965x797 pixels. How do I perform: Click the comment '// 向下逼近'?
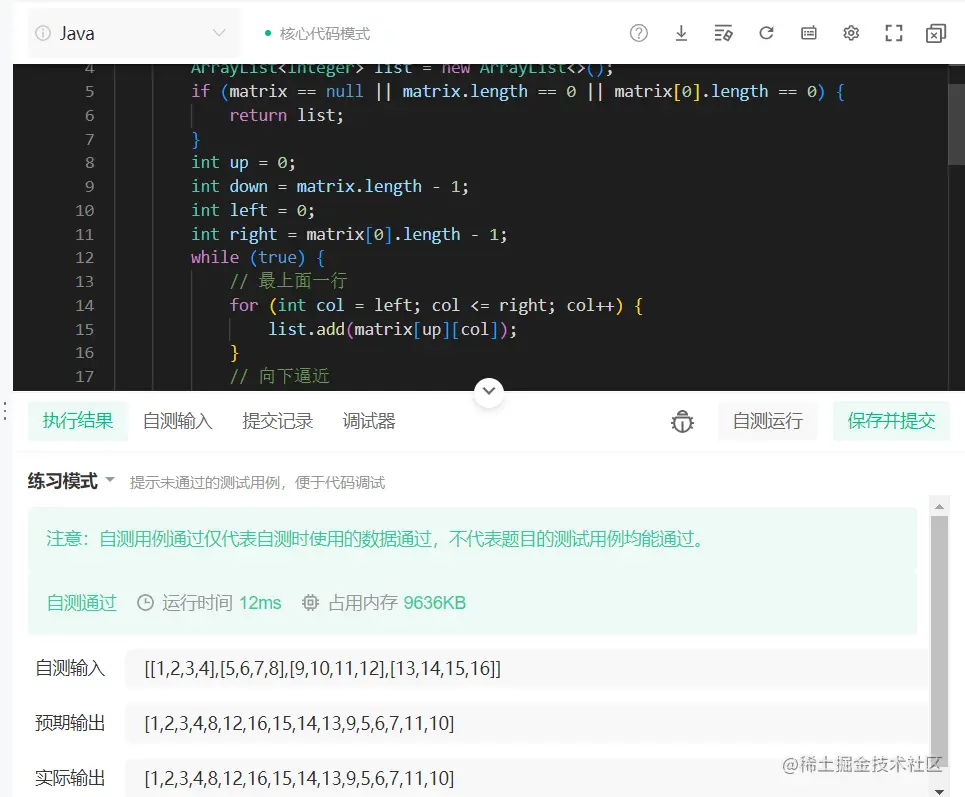click(280, 376)
